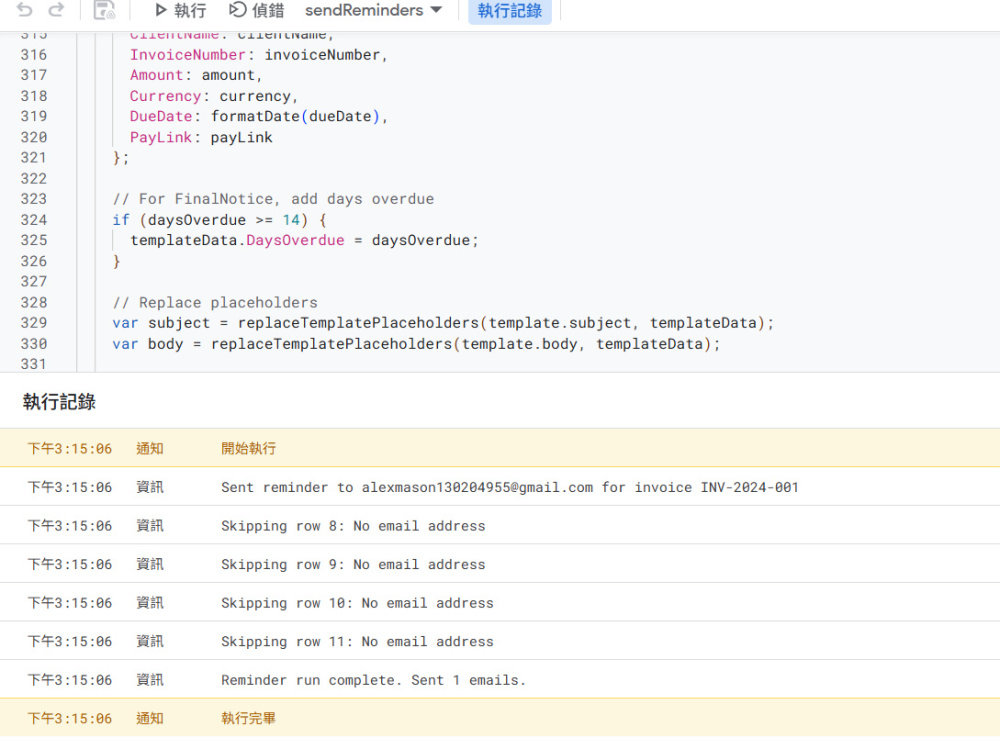Click templateData.DaysOverdue assignment line
This screenshot has width=1000, height=749.
[304, 241]
